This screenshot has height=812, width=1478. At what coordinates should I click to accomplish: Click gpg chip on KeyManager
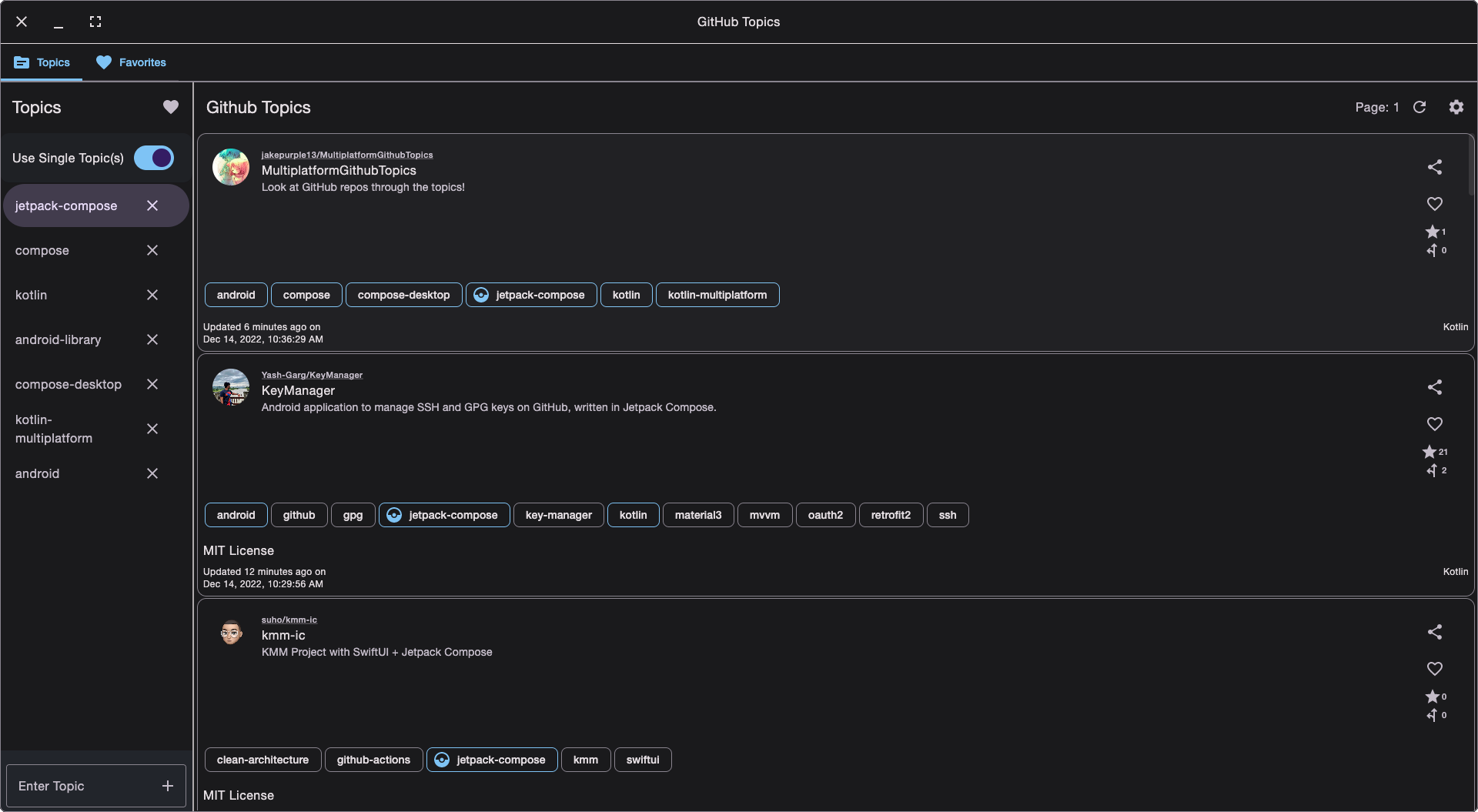(353, 515)
